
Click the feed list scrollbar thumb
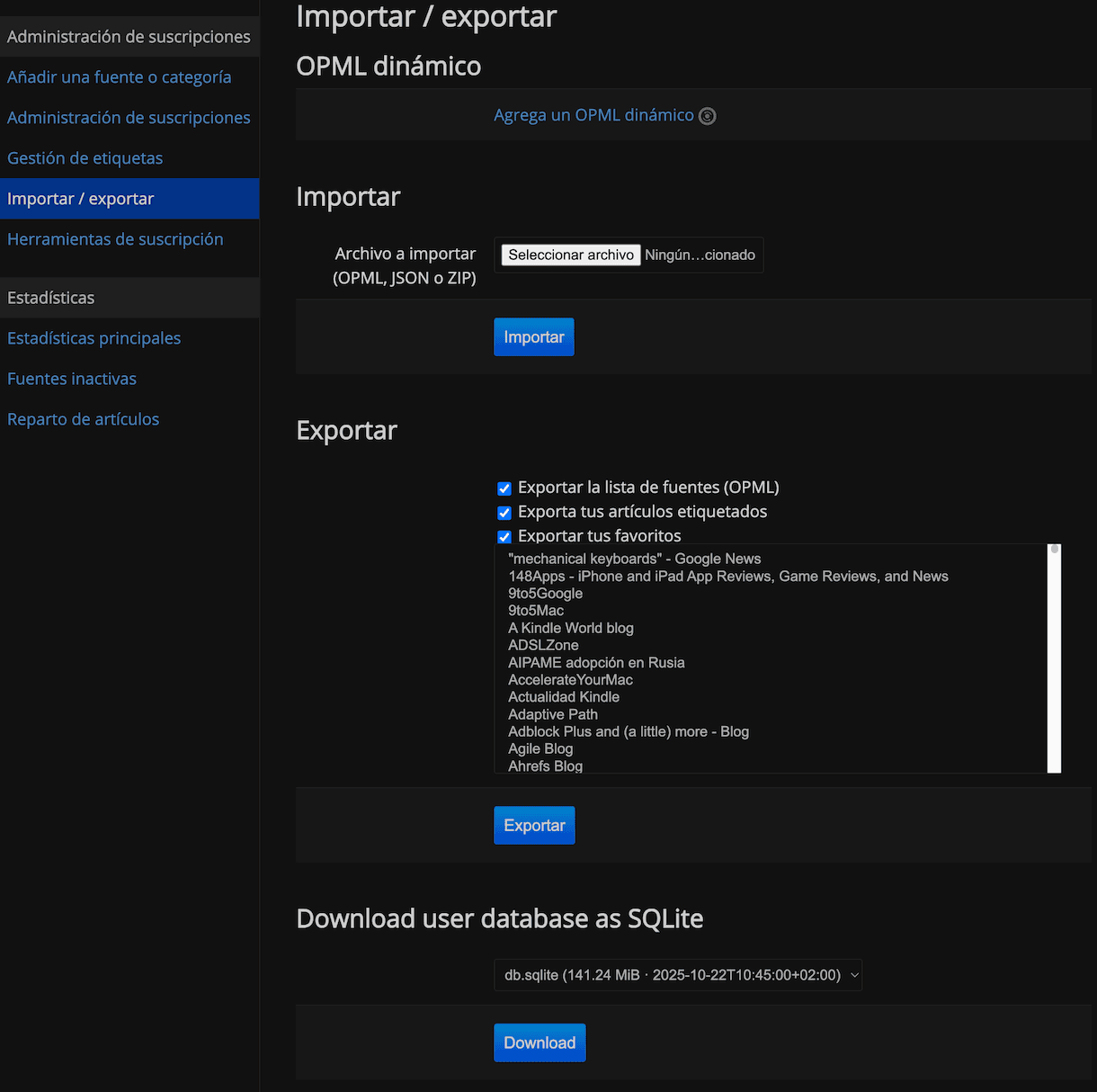(x=1055, y=549)
